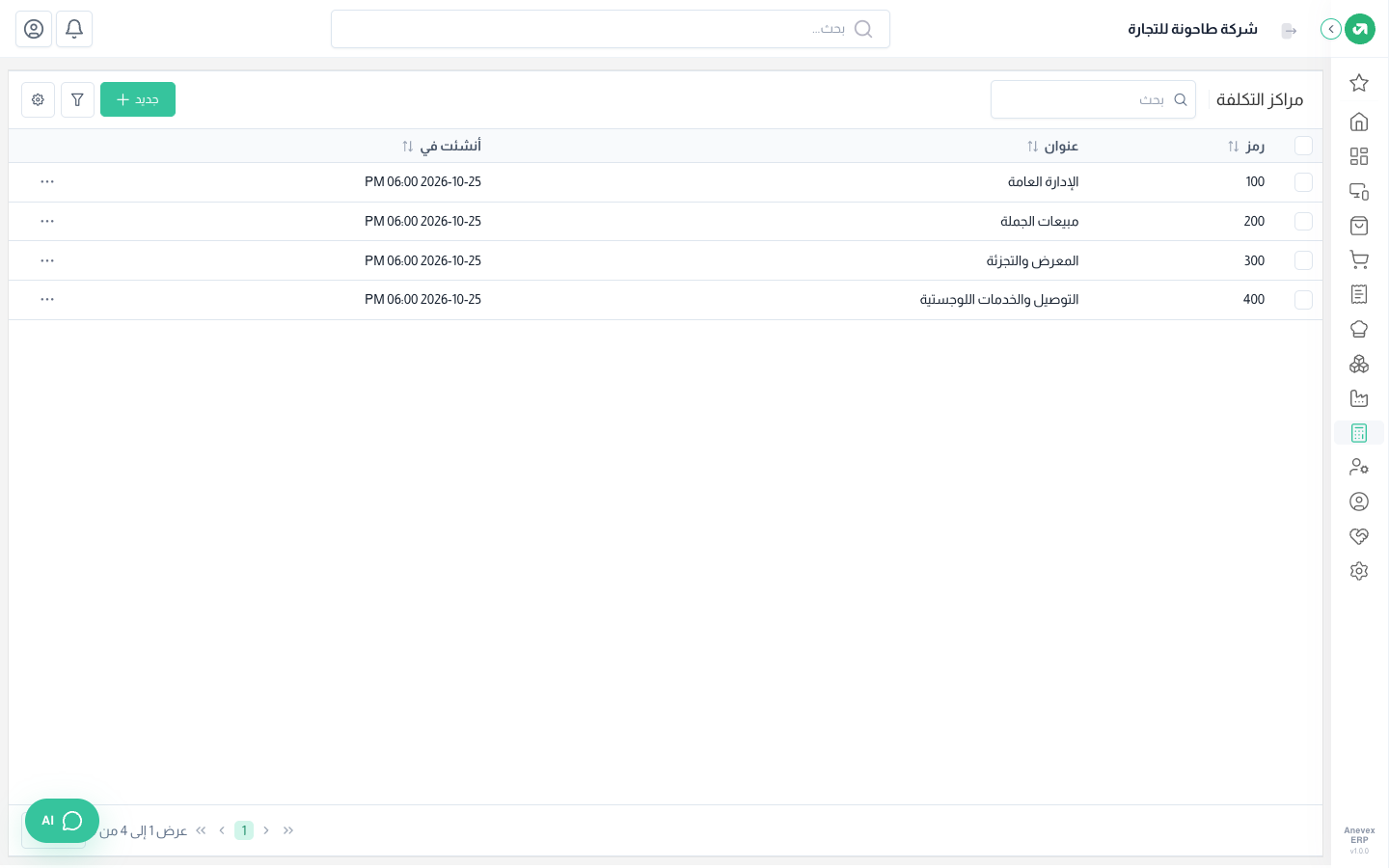Go to the home icon in the sidebar
The height and width of the screenshot is (868, 1389).
click(1359, 122)
